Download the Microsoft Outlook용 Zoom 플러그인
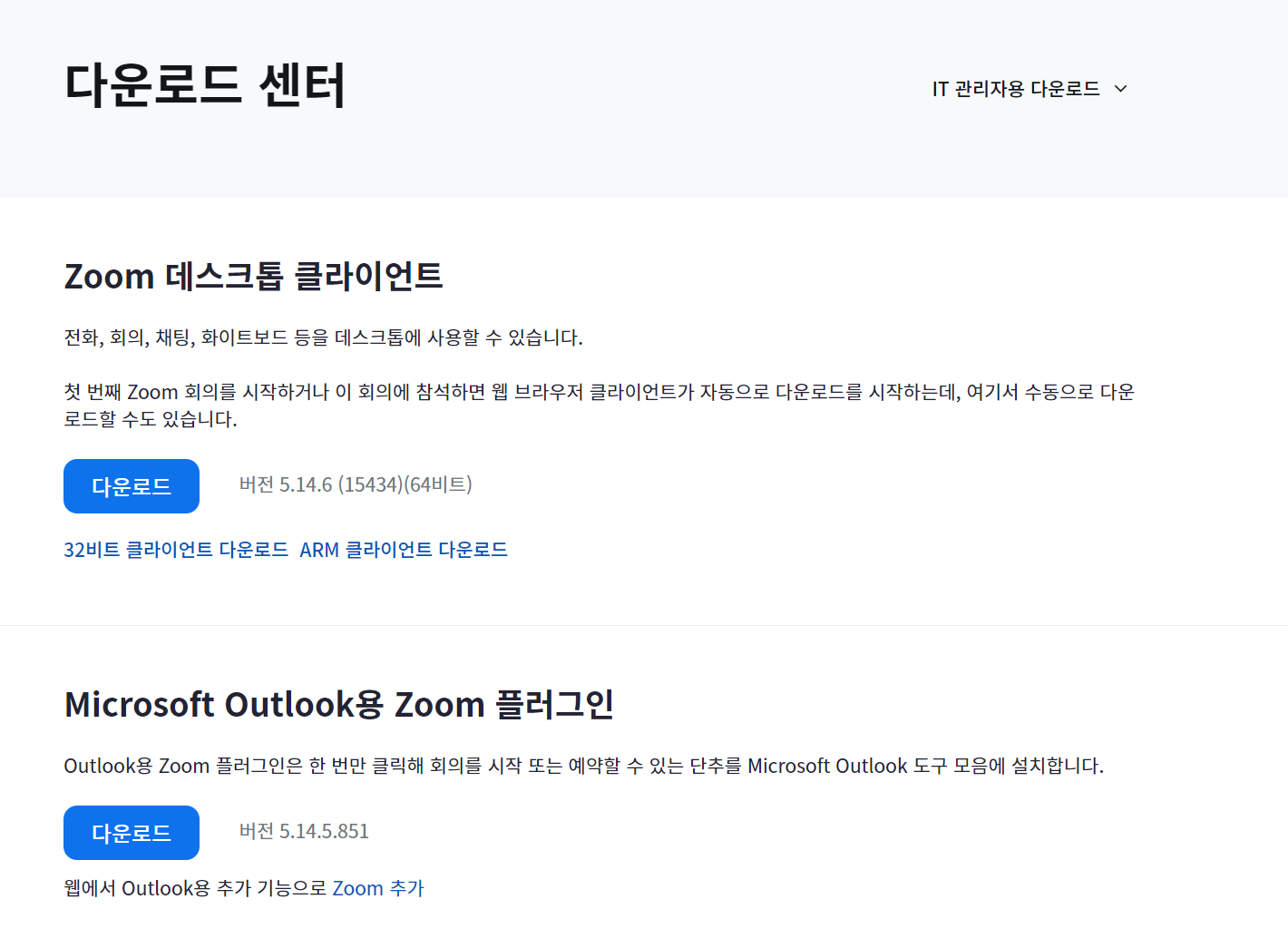The width and height of the screenshot is (1288, 948). tap(131, 832)
